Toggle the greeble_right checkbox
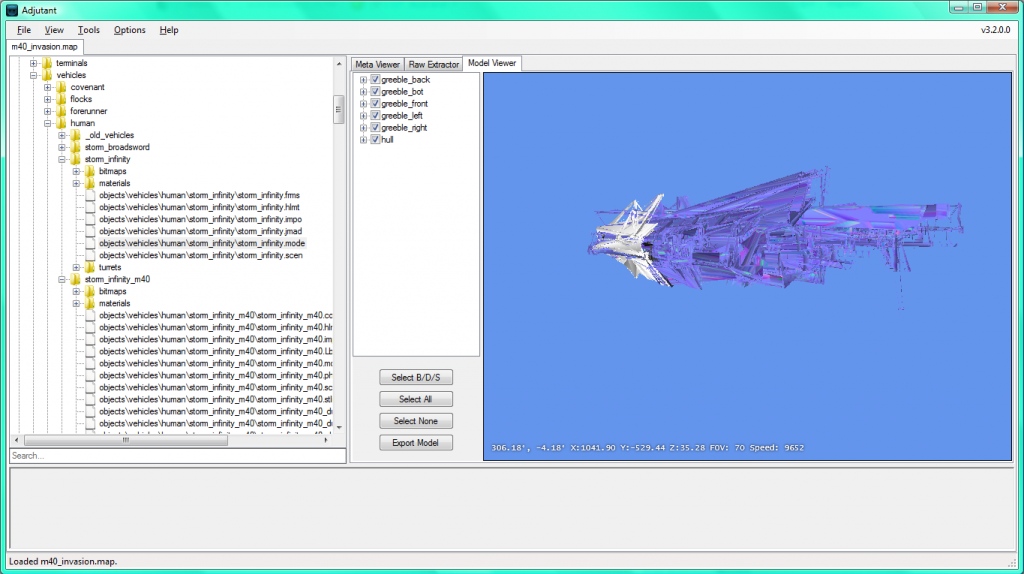 click(376, 127)
